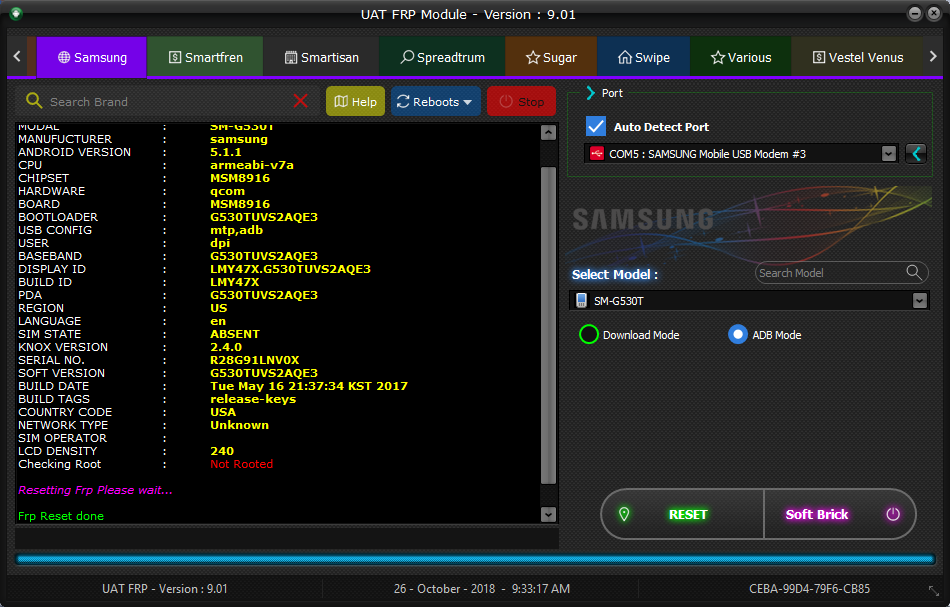Click the Search Brand magnifier icon
Image resolution: width=950 pixels, height=607 pixels.
(x=34, y=101)
